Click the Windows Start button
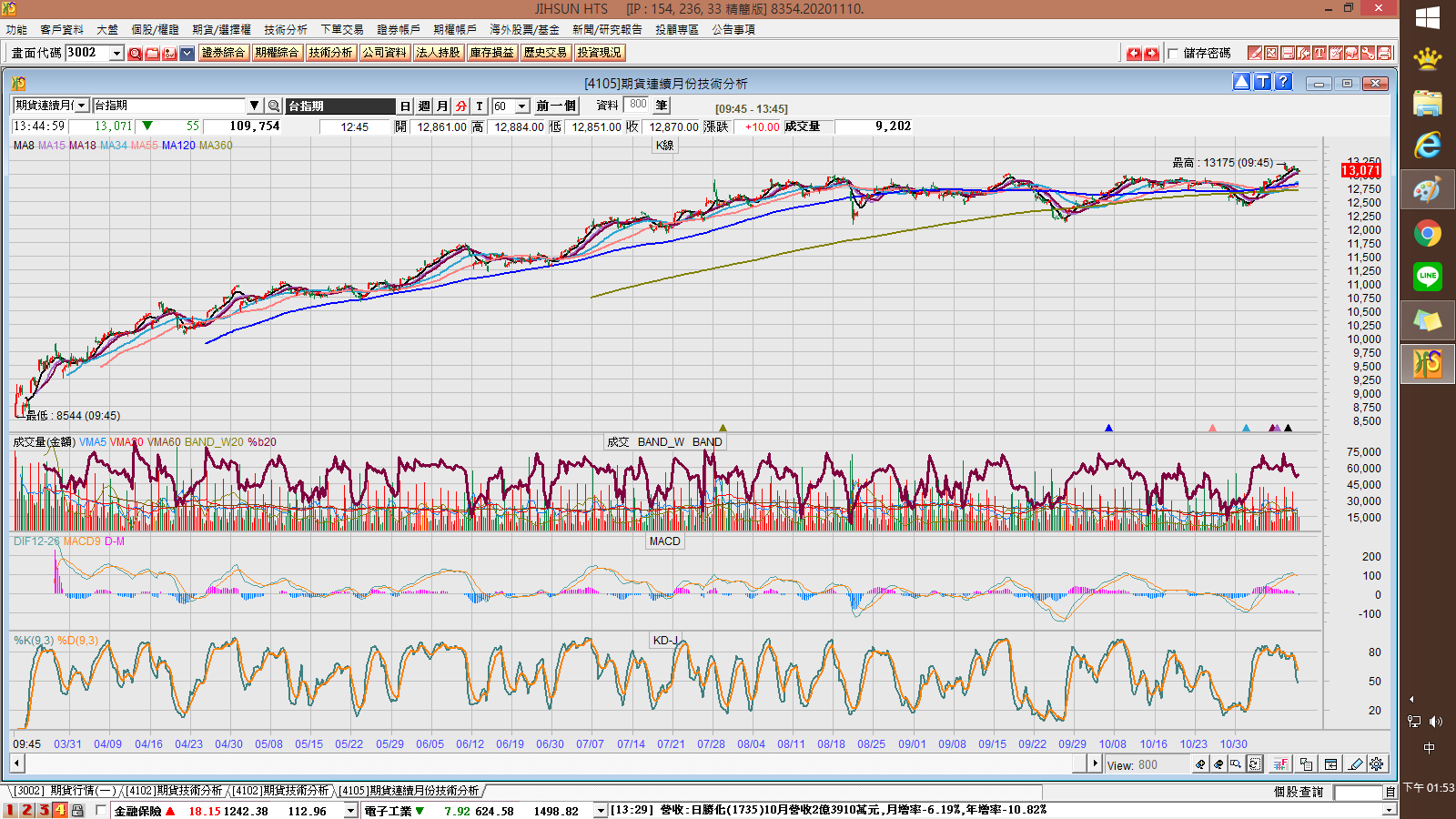This screenshot has width=1456, height=819. pyautogui.click(x=1428, y=17)
